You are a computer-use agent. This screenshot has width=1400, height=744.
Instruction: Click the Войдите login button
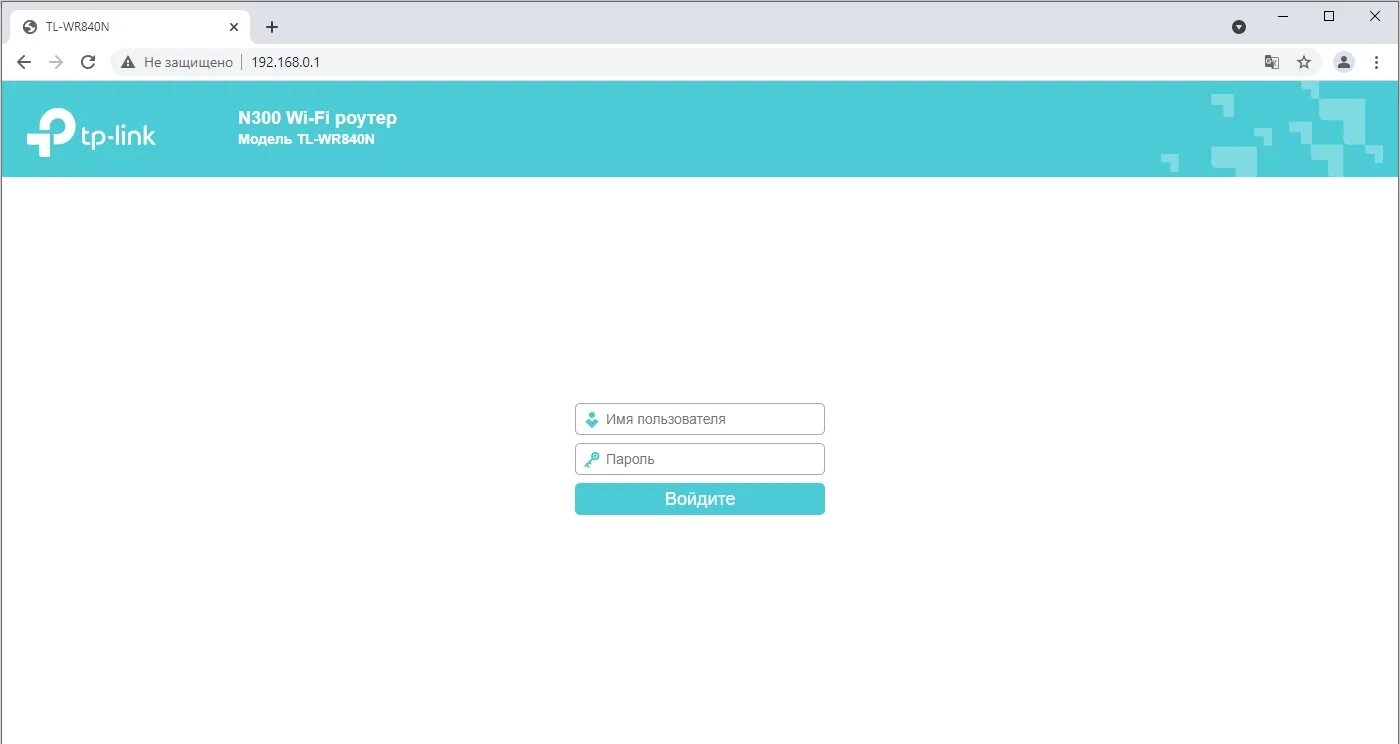pos(700,499)
